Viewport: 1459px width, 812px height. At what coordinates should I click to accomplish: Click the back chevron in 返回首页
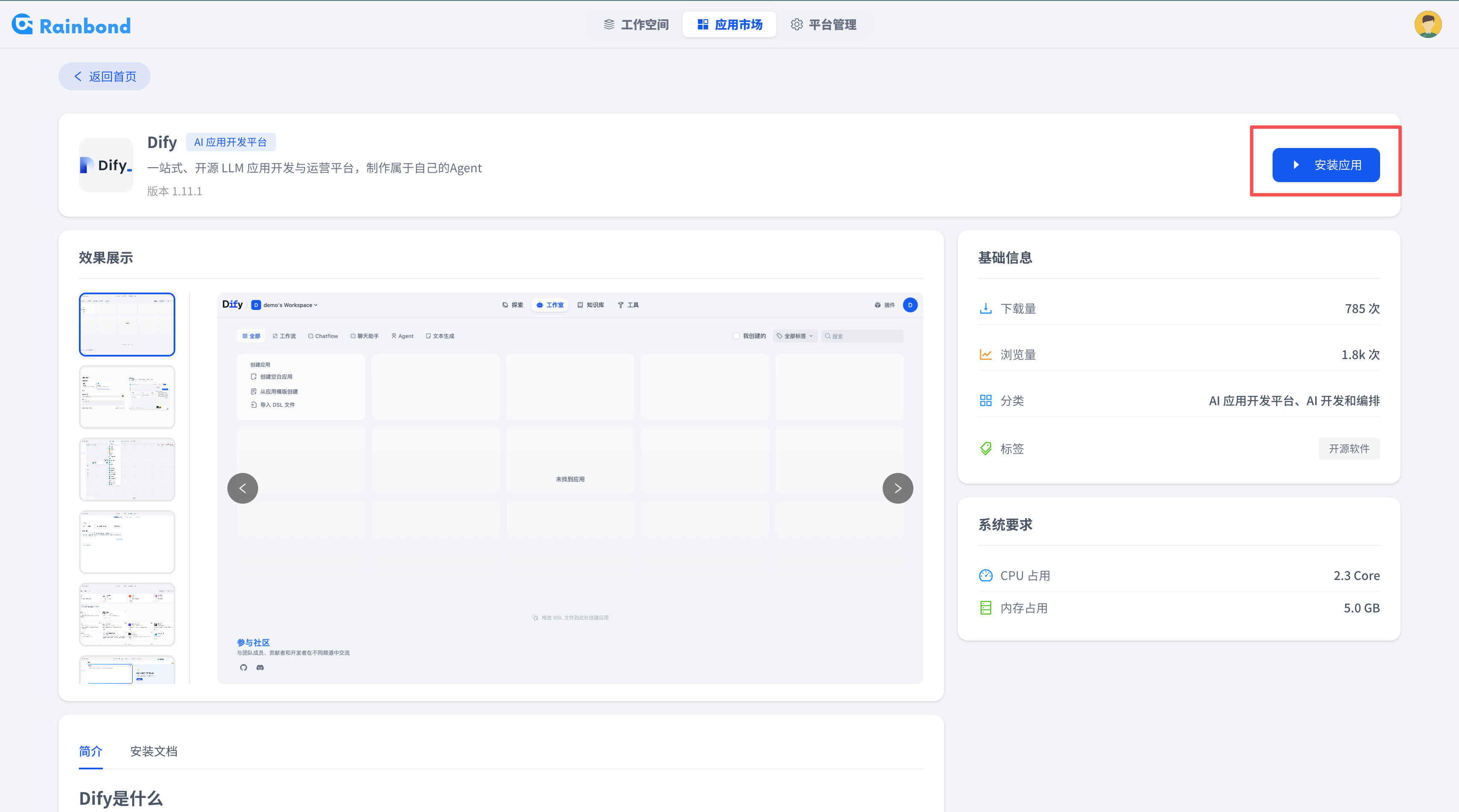[78, 76]
